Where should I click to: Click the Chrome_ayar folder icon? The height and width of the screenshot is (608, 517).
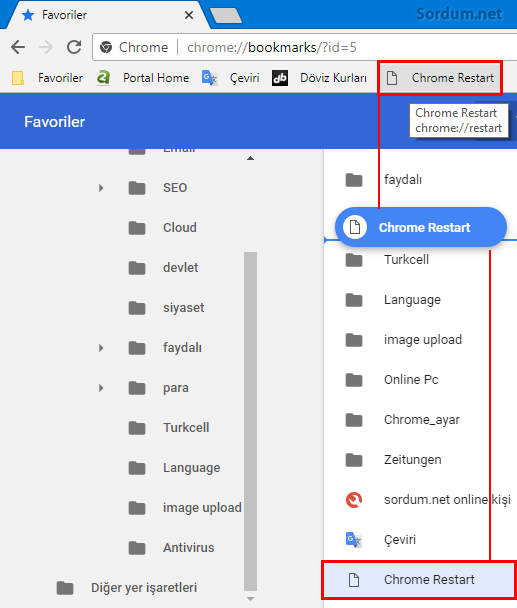[x=354, y=420]
